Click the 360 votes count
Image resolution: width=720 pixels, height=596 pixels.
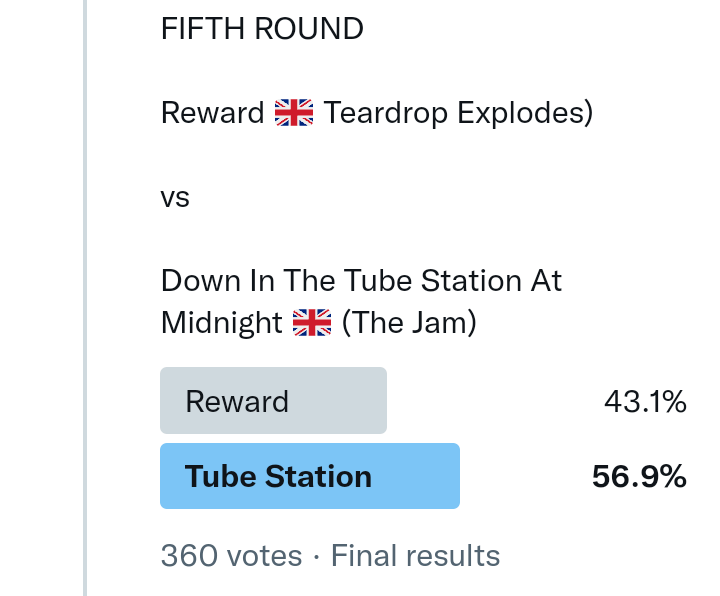point(231,555)
